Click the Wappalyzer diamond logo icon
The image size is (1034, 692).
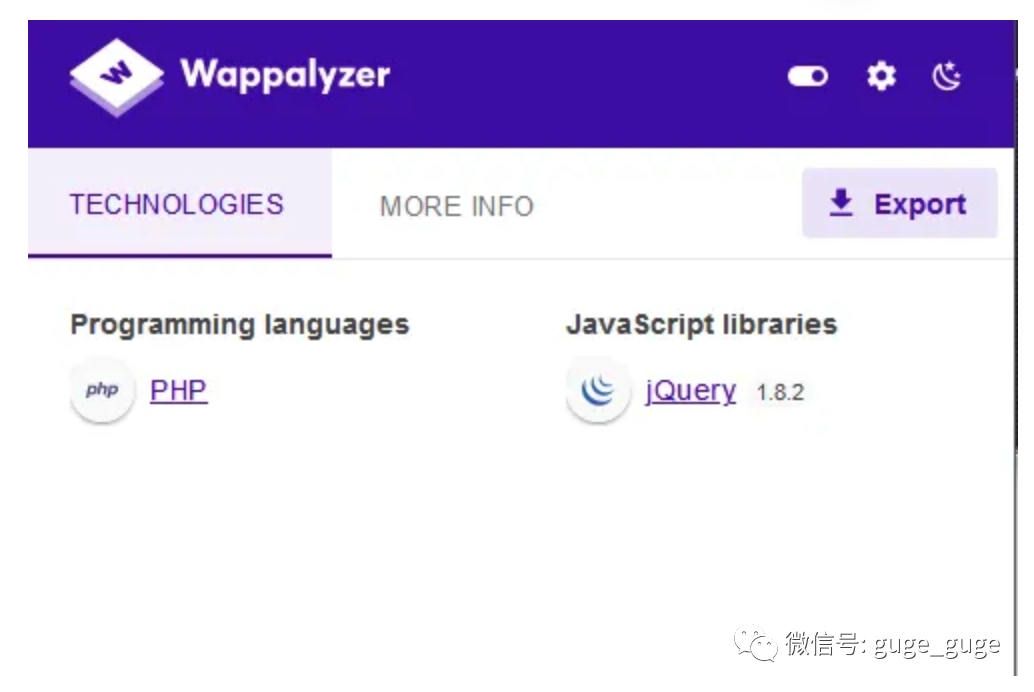click(117, 77)
